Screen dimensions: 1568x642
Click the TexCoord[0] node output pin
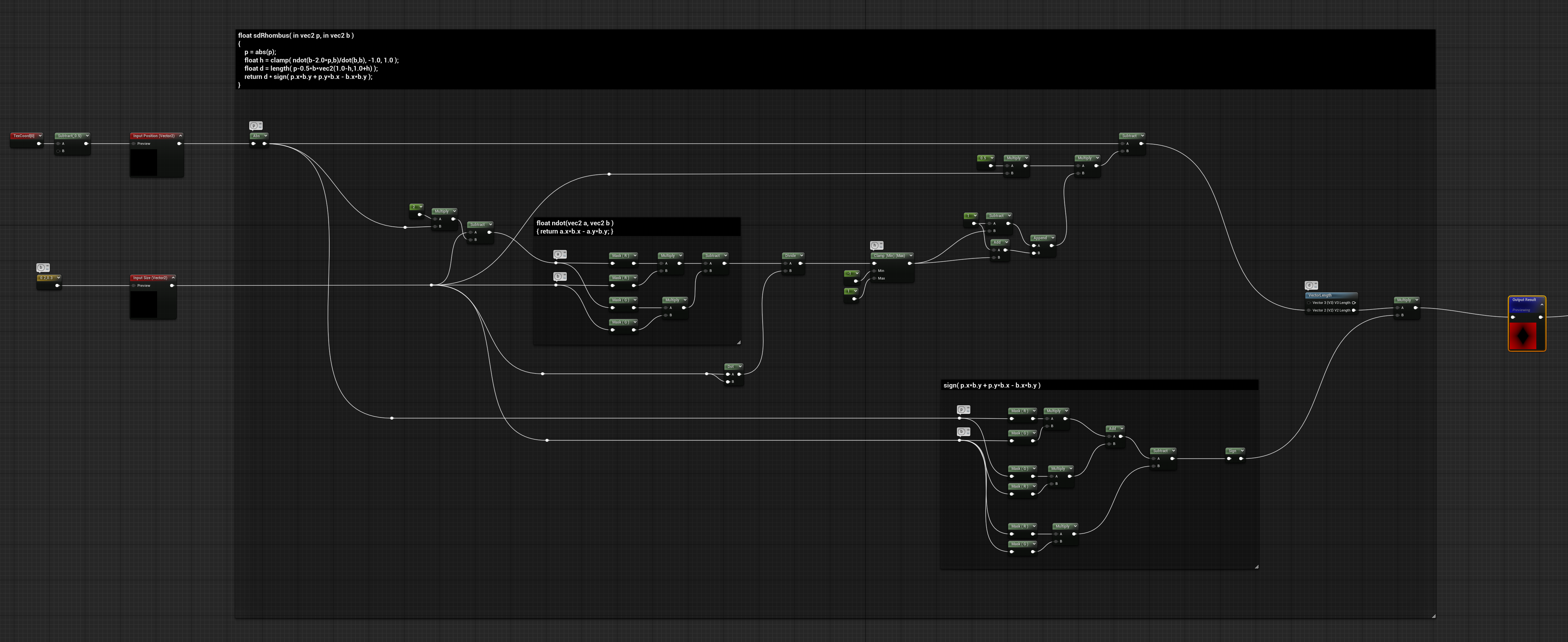[x=38, y=144]
